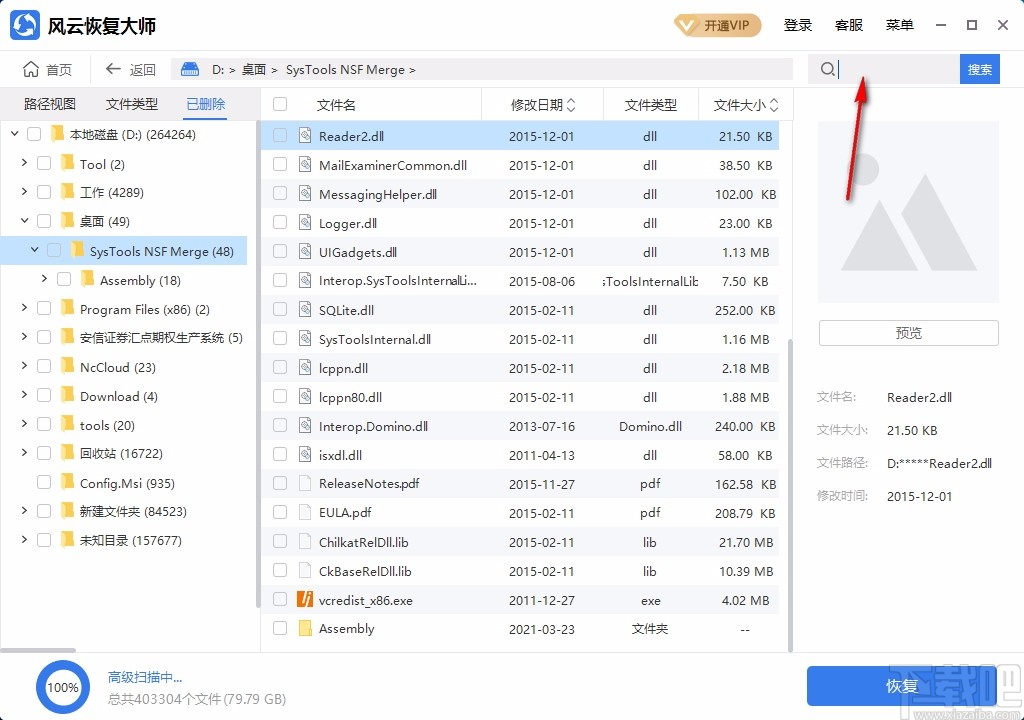Image resolution: width=1024 pixels, height=720 pixels.
Task: Check the vcredist_x86.exe row checkbox
Action: coord(280,599)
